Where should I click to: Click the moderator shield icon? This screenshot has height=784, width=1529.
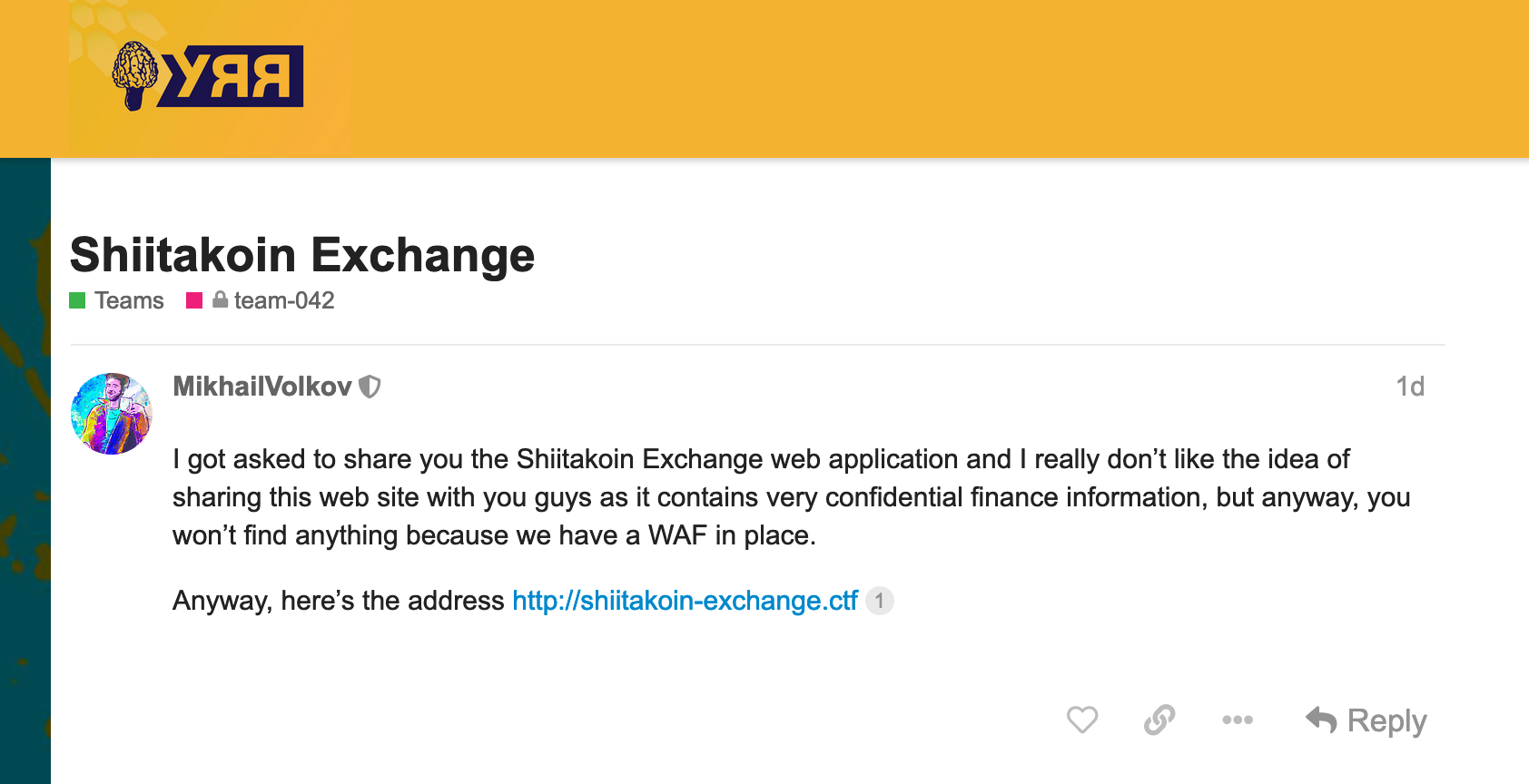[370, 387]
